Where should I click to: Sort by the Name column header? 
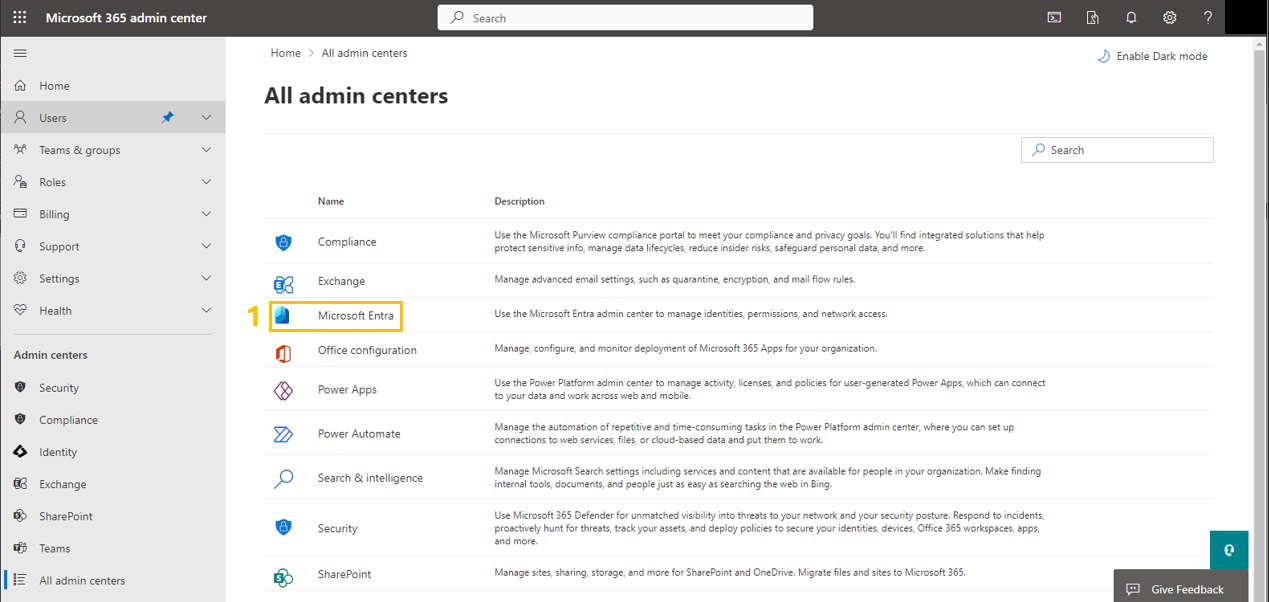point(331,201)
